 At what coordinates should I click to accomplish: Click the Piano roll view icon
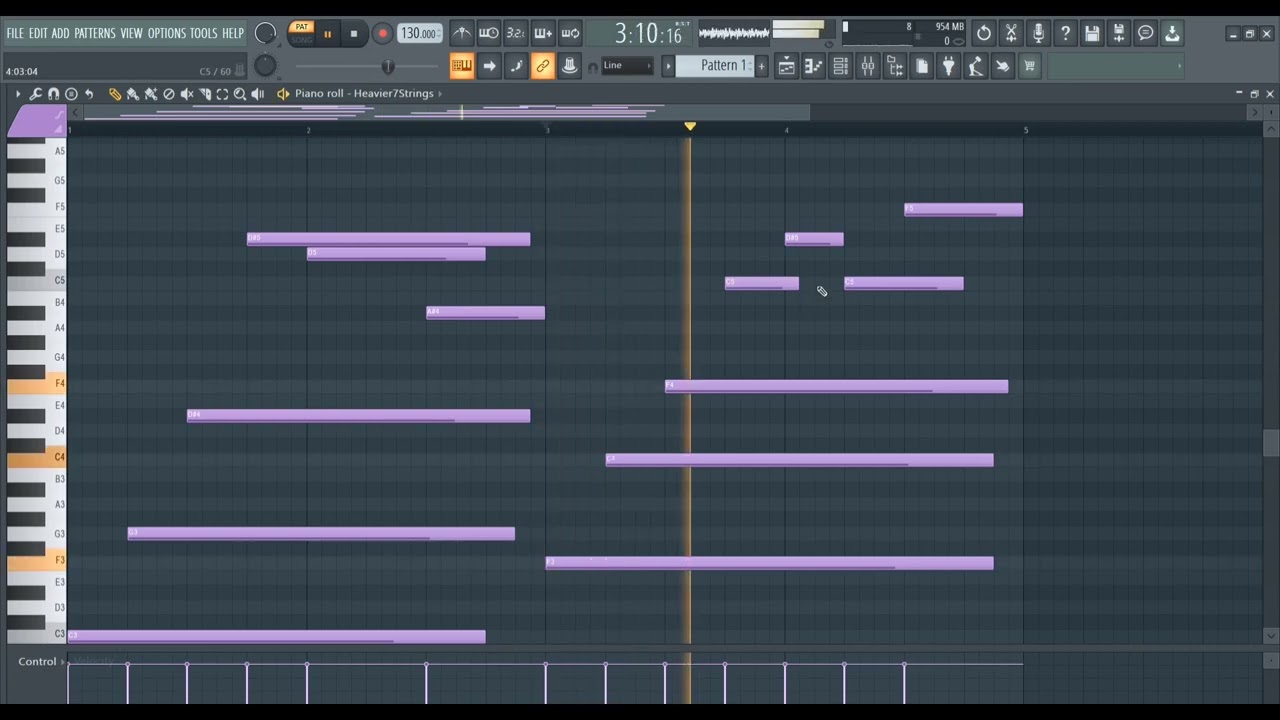[x=814, y=66]
